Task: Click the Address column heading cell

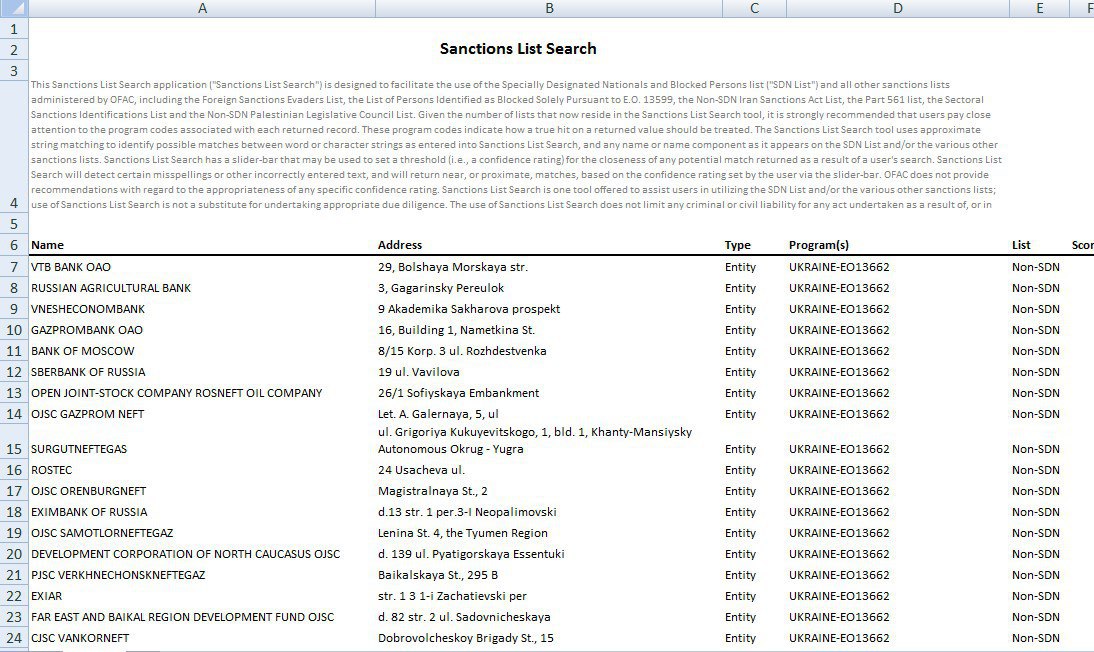Action: tap(549, 245)
